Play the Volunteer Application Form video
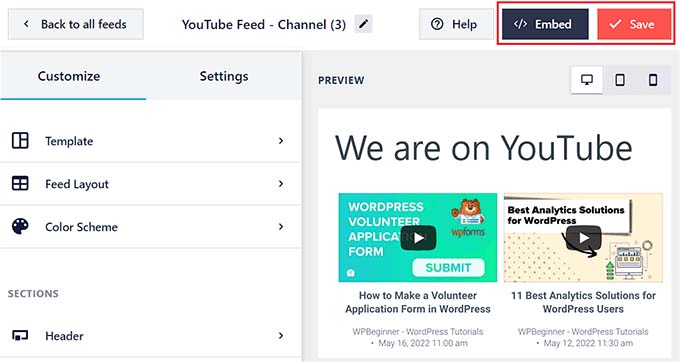680x362 pixels. tap(418, 238)
